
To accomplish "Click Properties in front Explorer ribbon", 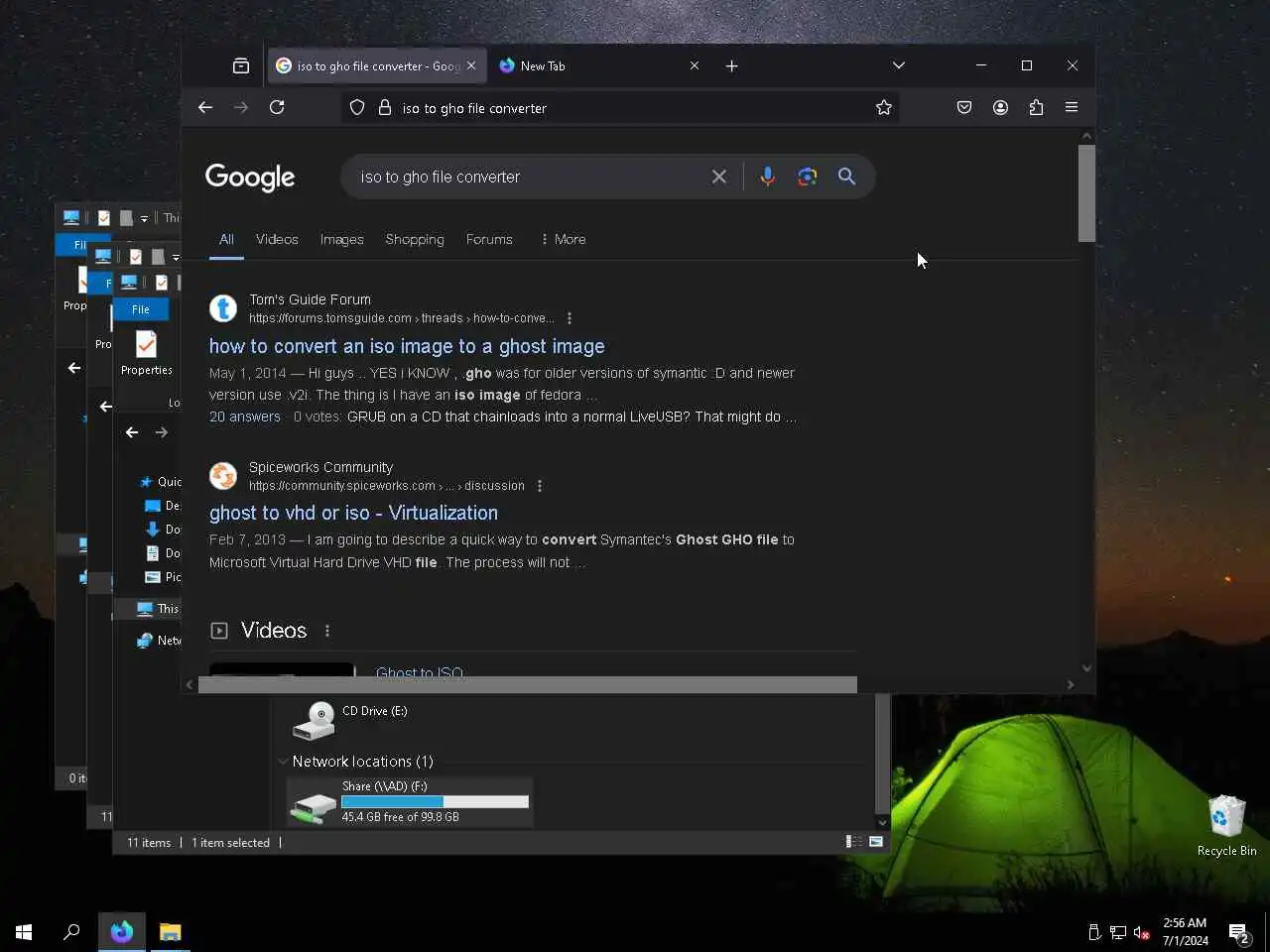I will click(x=147, y=353).
